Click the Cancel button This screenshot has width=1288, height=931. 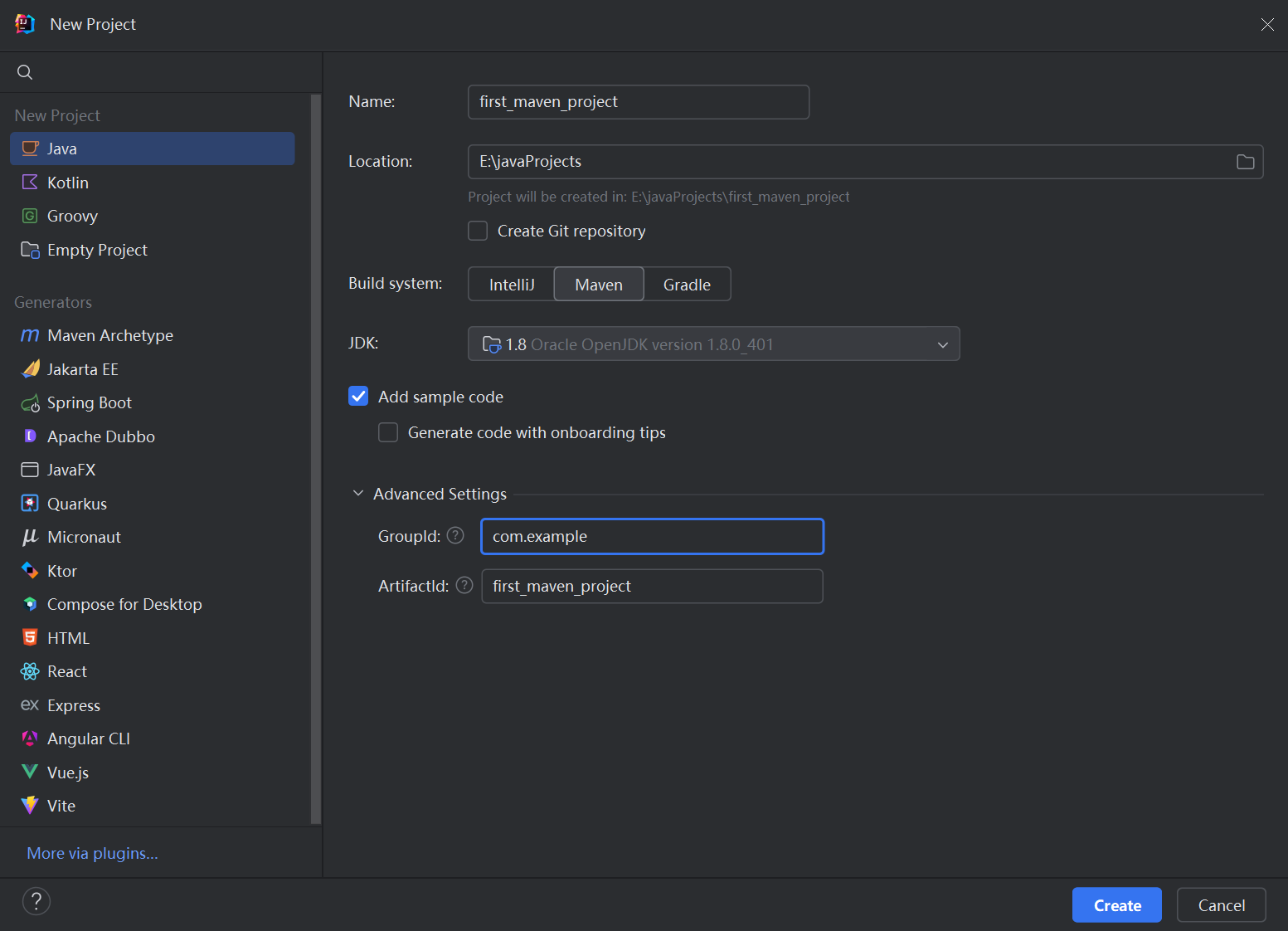(1221, 905)
